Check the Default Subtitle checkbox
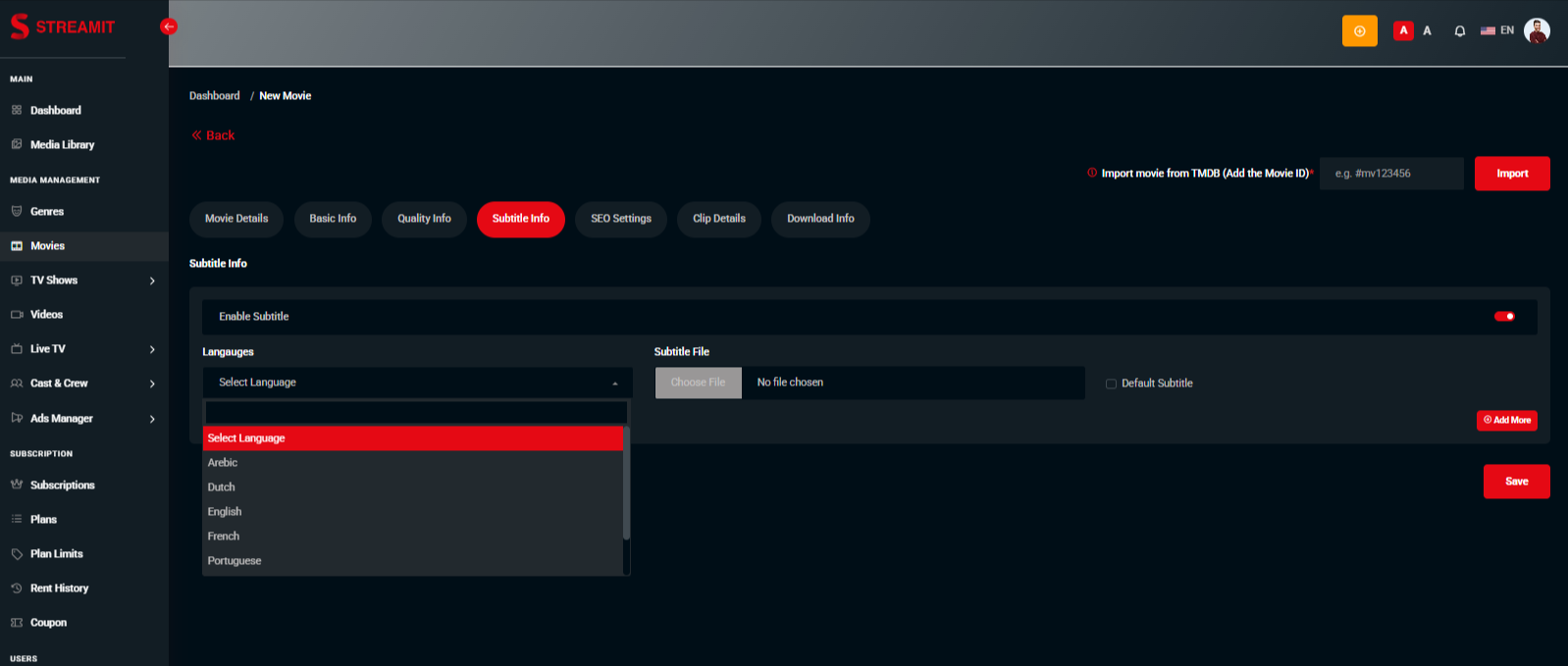Screen dimensions: 1568x666 point(1111,384)
